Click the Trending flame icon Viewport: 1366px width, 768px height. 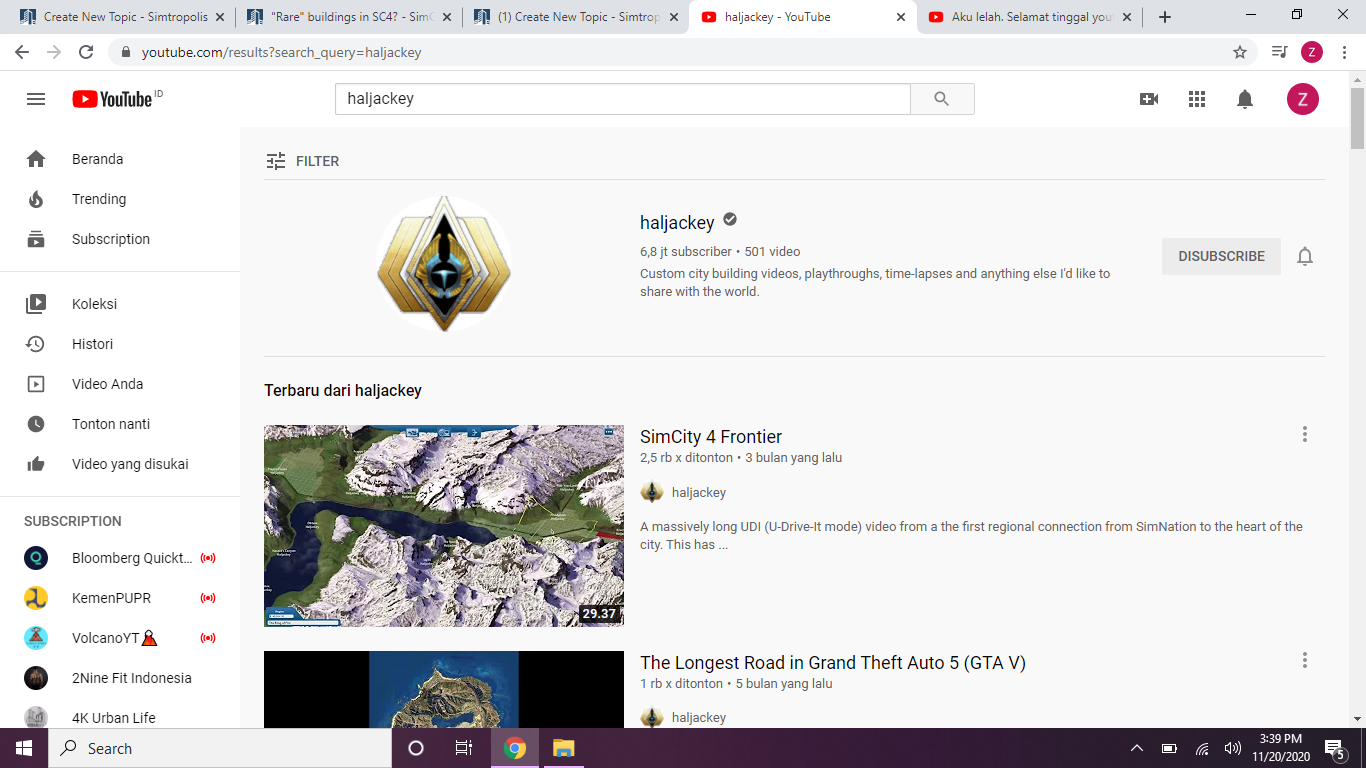click(36, 199)
